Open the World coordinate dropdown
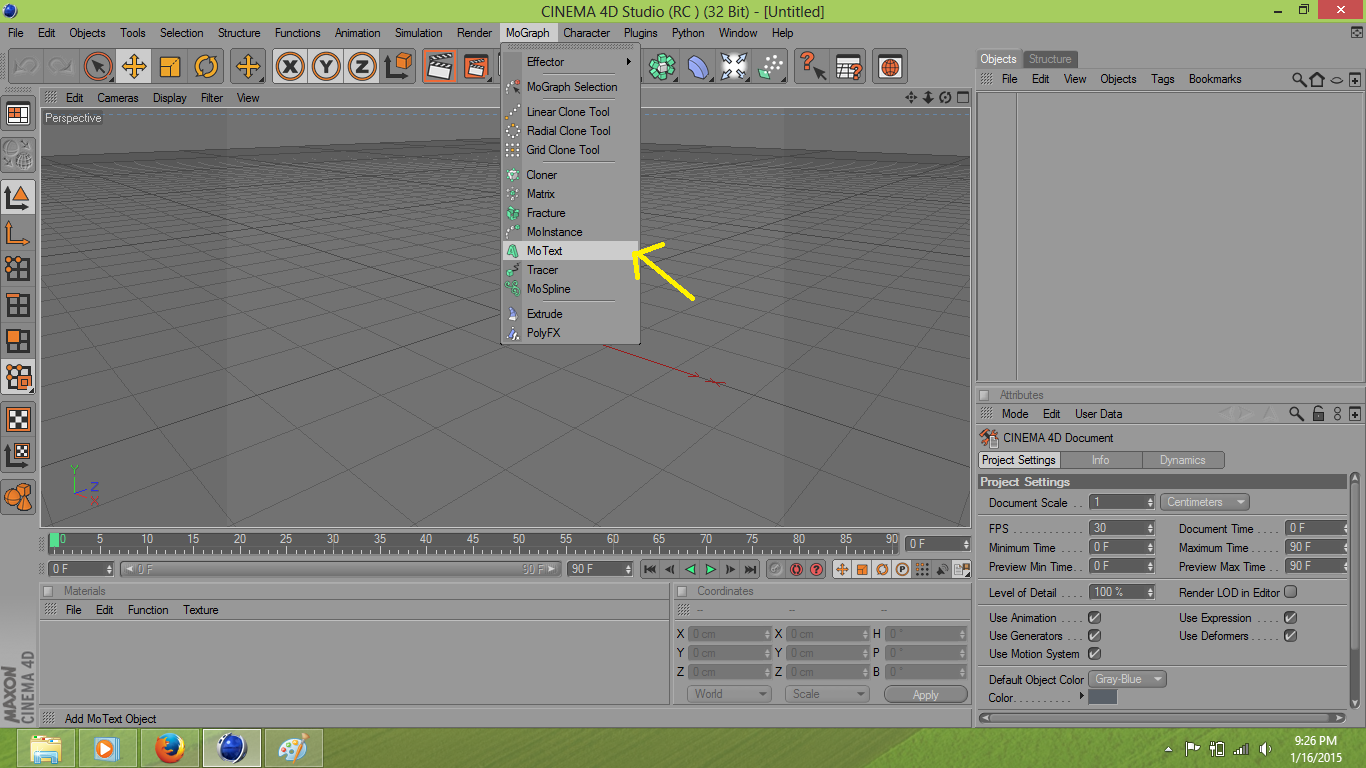Image resolution: width=1366 pixels, height=768 pixels. [x=729, y=694]
